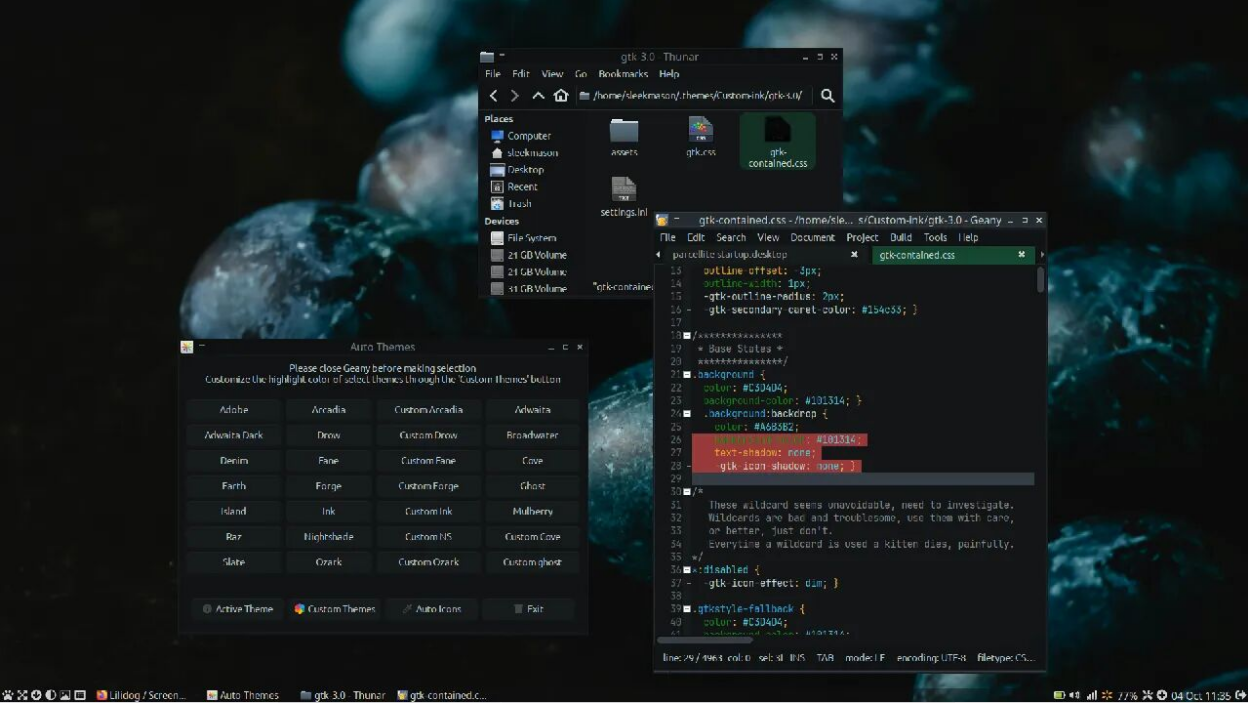Viewport: 1248px width, 703px height.
Task: Collapse the .background:backdrop fold at line 24
Action: point(687,414)
